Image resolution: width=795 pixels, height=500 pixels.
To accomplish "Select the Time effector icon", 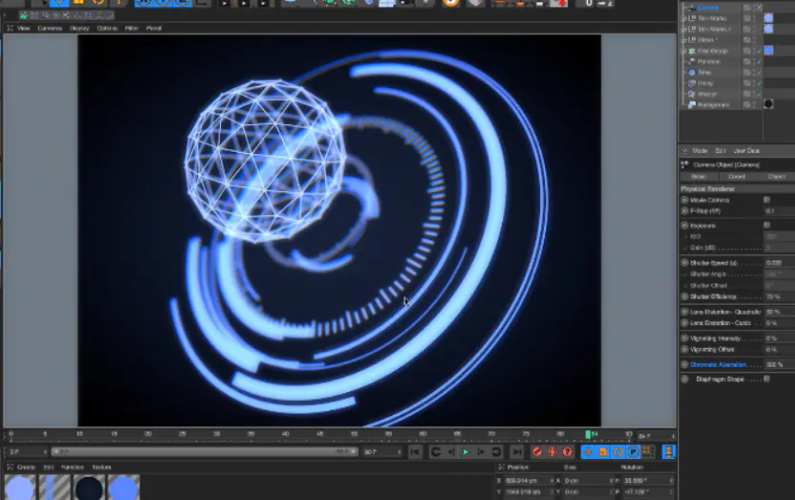I will click(x=692, y=73).
